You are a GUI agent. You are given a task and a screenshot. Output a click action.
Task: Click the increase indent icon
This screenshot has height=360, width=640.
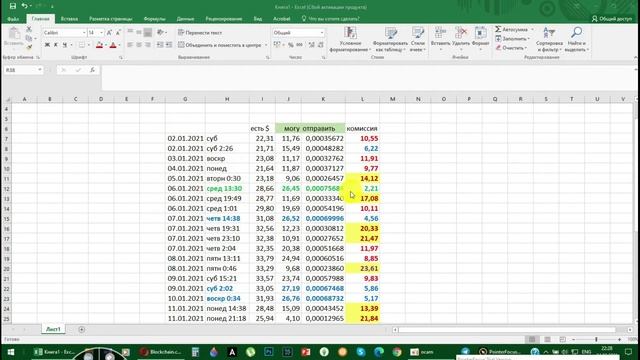(169, 45)
